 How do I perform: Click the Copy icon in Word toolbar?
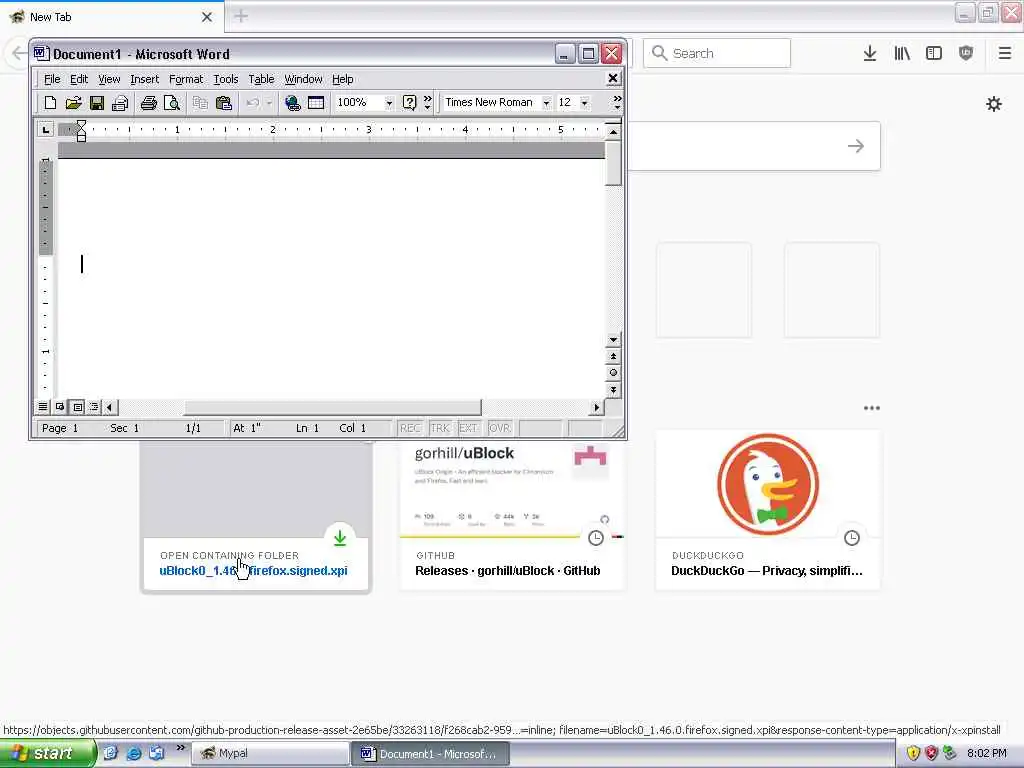click(200, 103)
